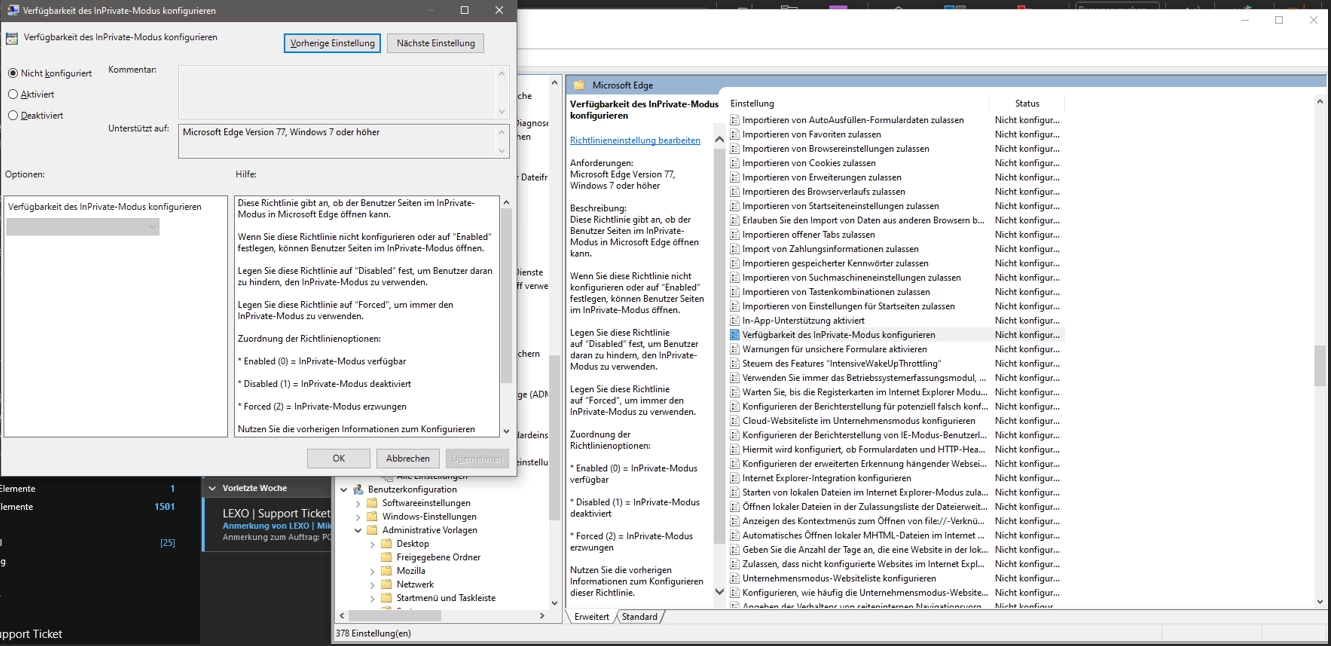1331x646 pixels.
Task: Click the Netzwerk folder icon in the tree
Action: tap(386, 585)
